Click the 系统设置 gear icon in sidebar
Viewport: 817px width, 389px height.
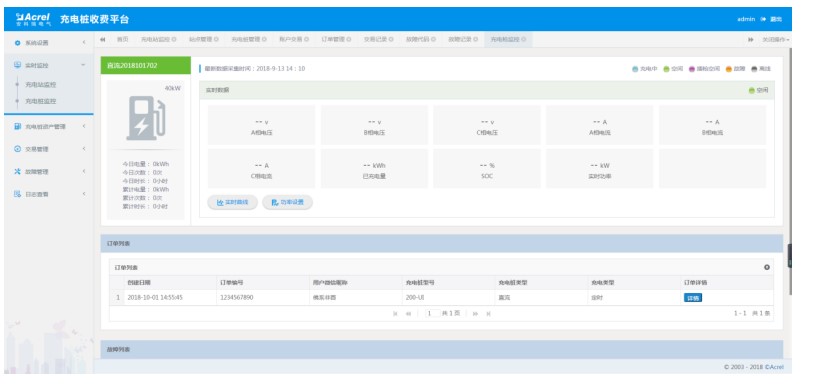pos(17,43)
